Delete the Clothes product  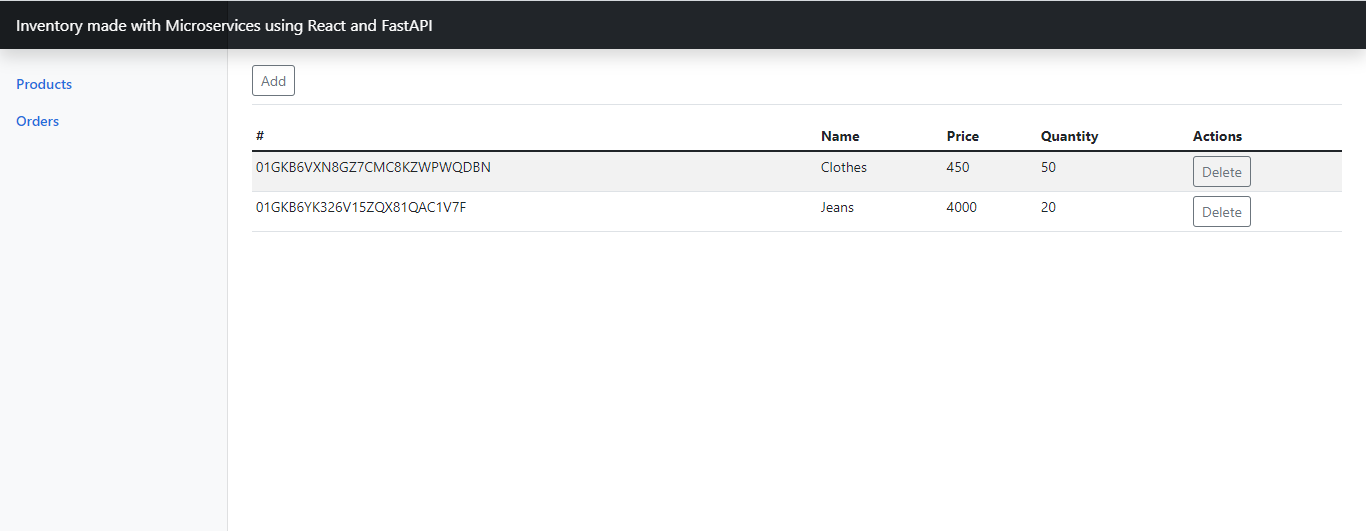point(1221,172)
